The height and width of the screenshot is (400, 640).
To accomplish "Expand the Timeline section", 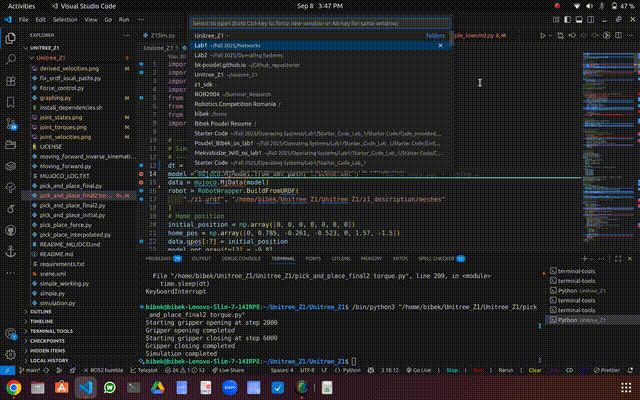I will pyautogui.click(x=43, y=321).
